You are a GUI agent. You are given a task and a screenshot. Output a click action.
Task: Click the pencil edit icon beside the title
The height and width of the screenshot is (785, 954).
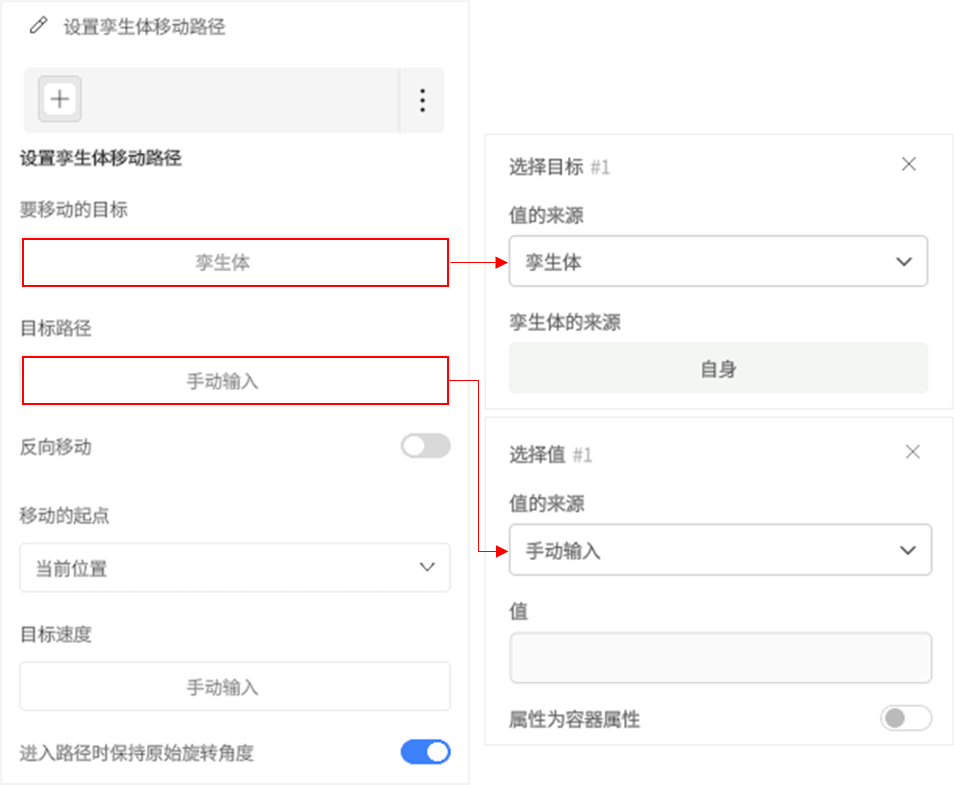[38, 26]
